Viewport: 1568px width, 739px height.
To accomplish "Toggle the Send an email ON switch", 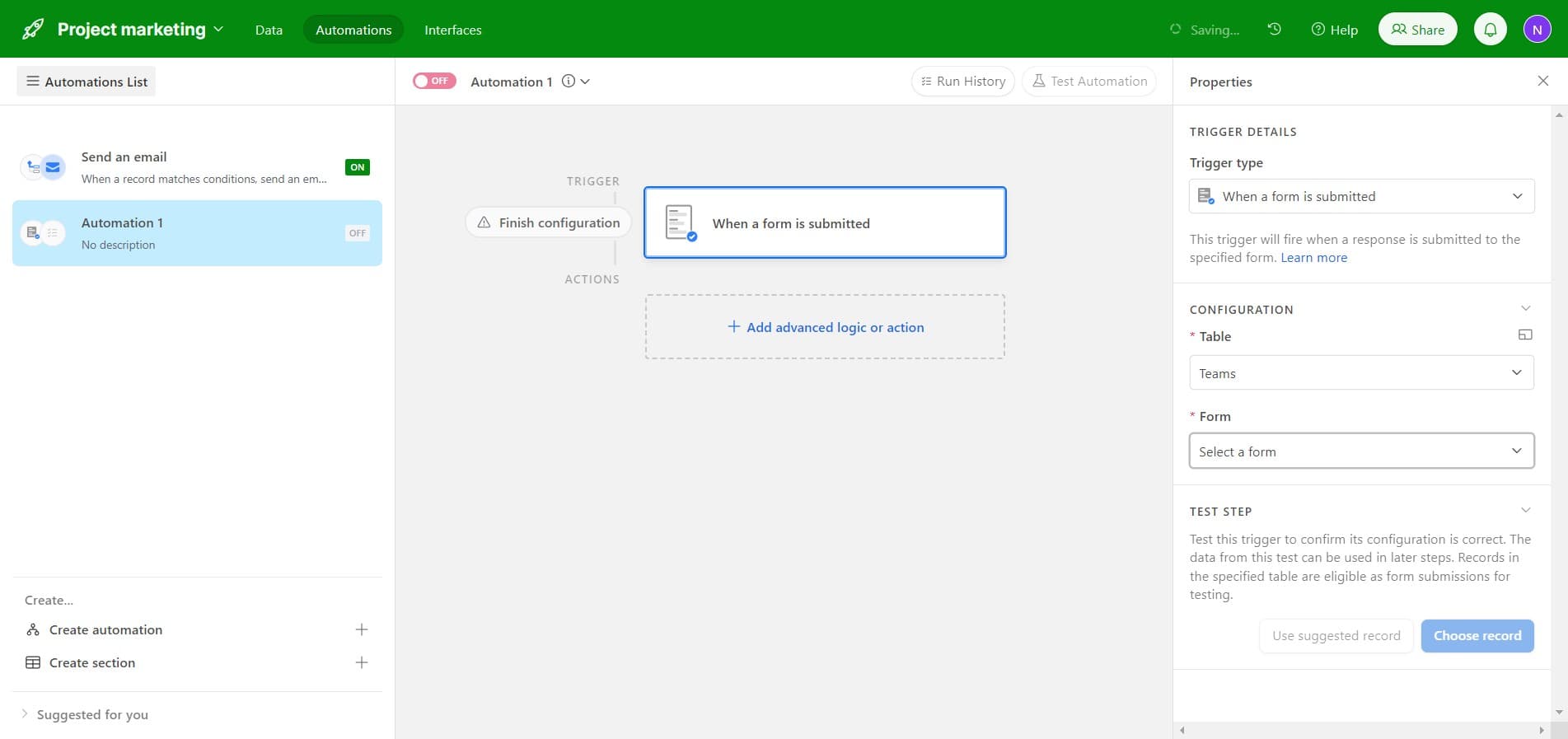I will [357, 167].
